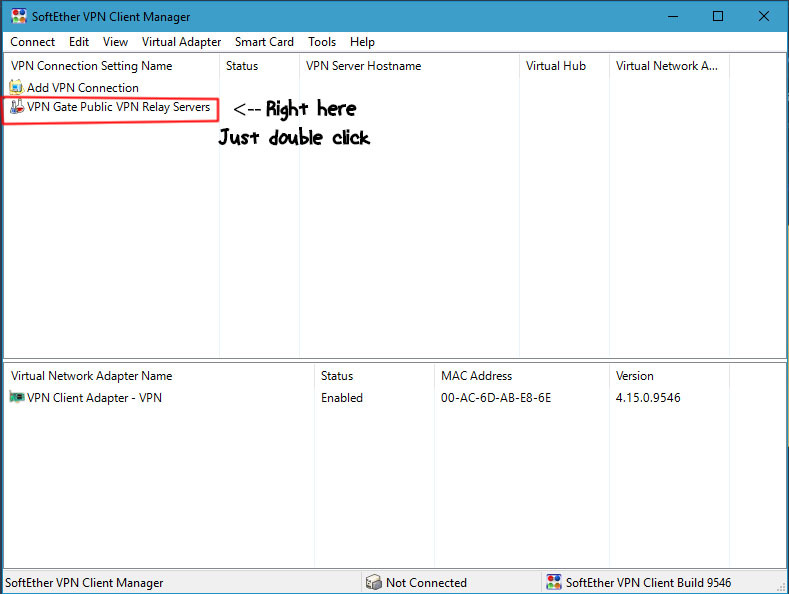Screen dimensions: 789x594
Task: Click the Add VPN Connection icon
Action: pyautogui.click(x=16, y=87)
